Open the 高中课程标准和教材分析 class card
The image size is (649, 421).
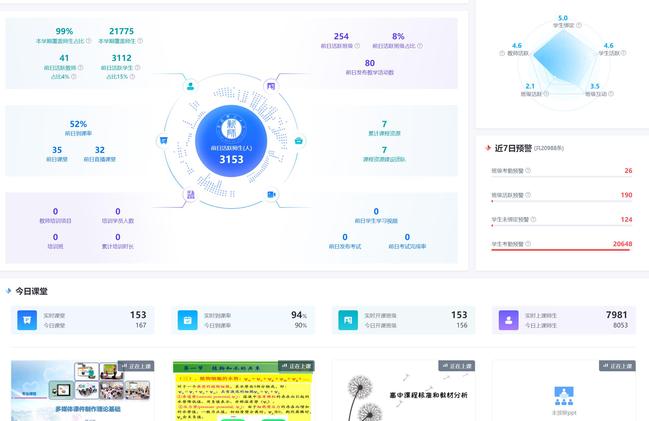pyautogui.click(x=402, y=390)
